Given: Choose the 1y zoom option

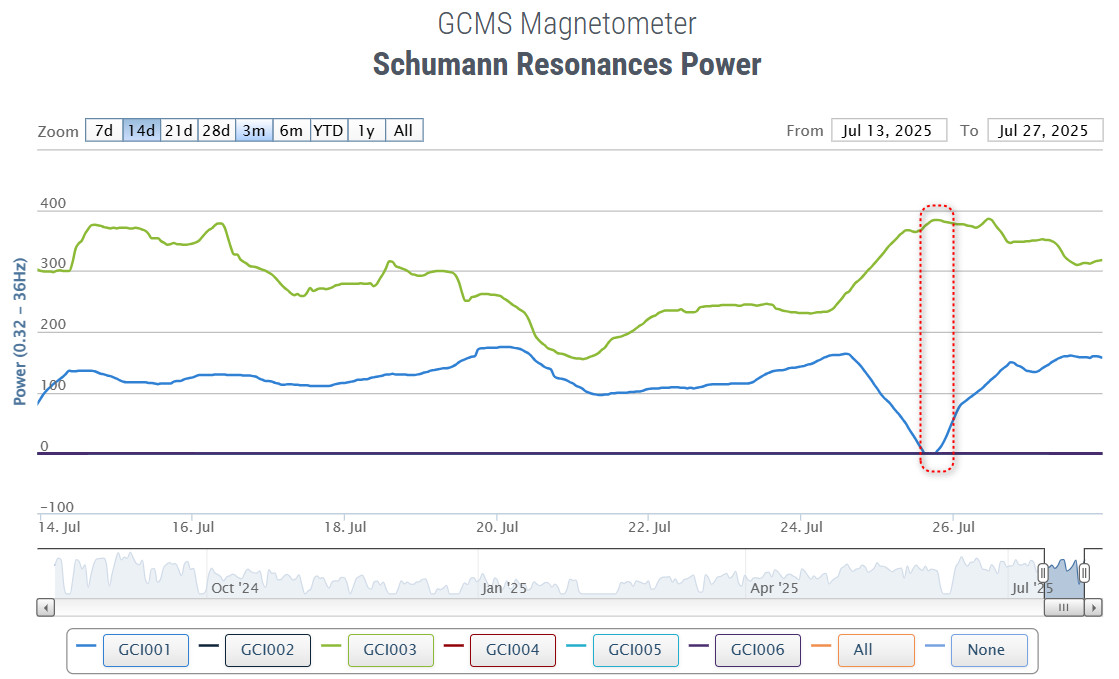Looking at the screenshot, I should (366, 131).
